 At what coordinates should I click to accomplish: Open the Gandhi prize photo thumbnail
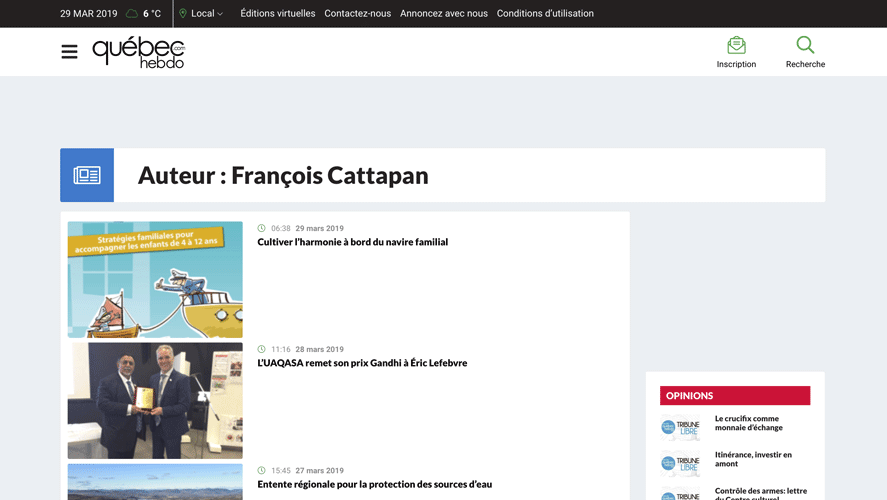[155, 400]
